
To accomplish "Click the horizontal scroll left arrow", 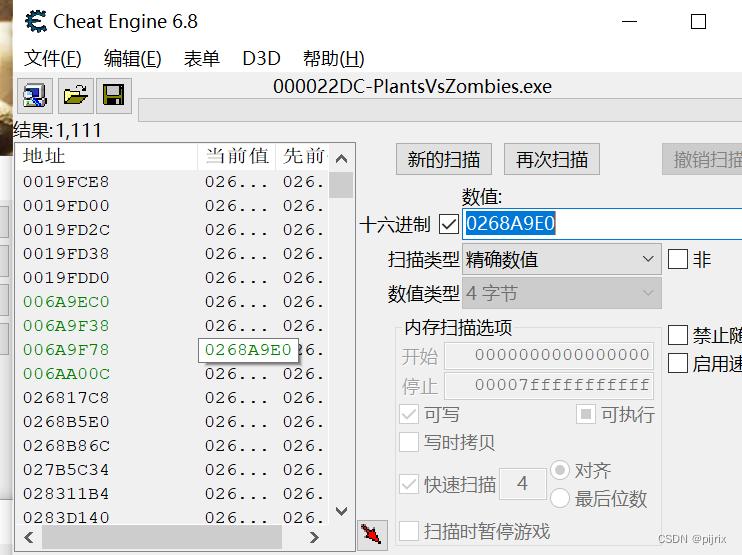I will pos(29,537).
